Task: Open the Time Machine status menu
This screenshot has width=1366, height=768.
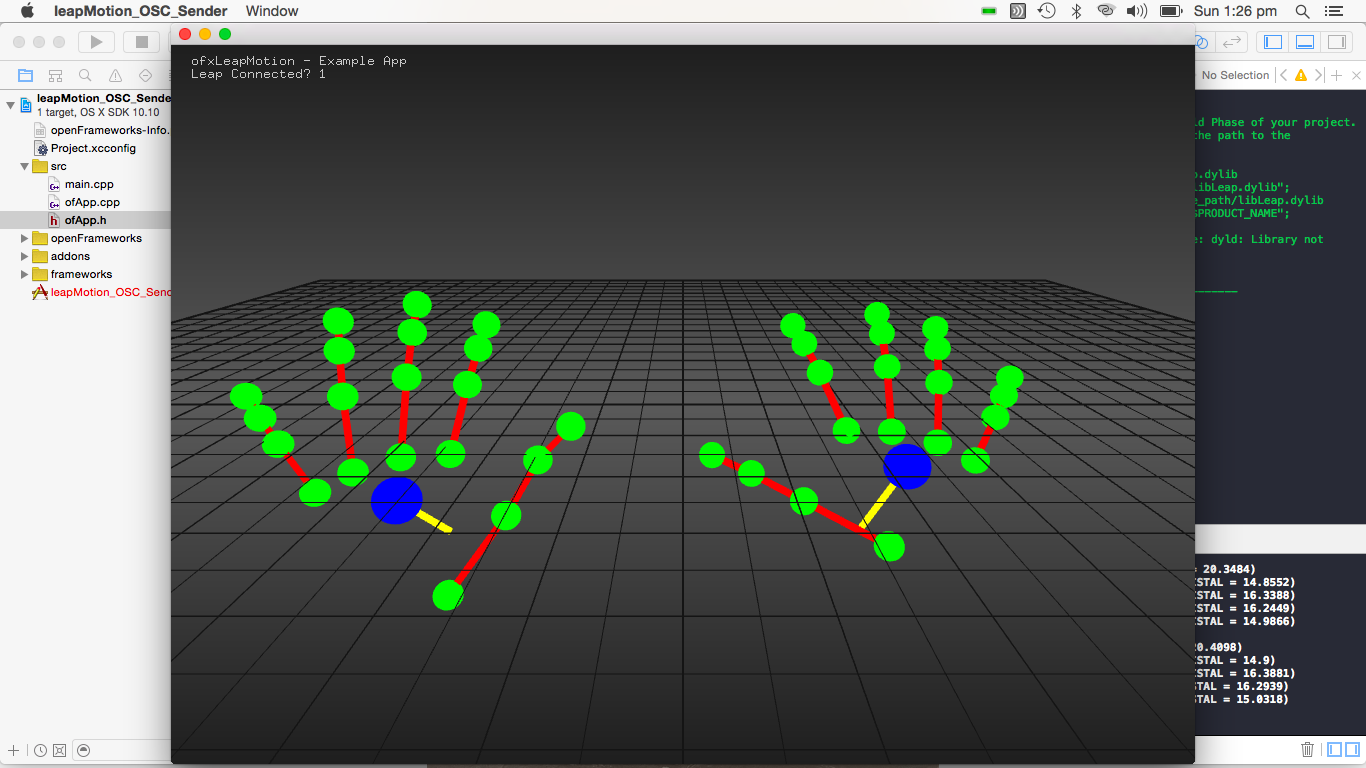Action: 1046,11
